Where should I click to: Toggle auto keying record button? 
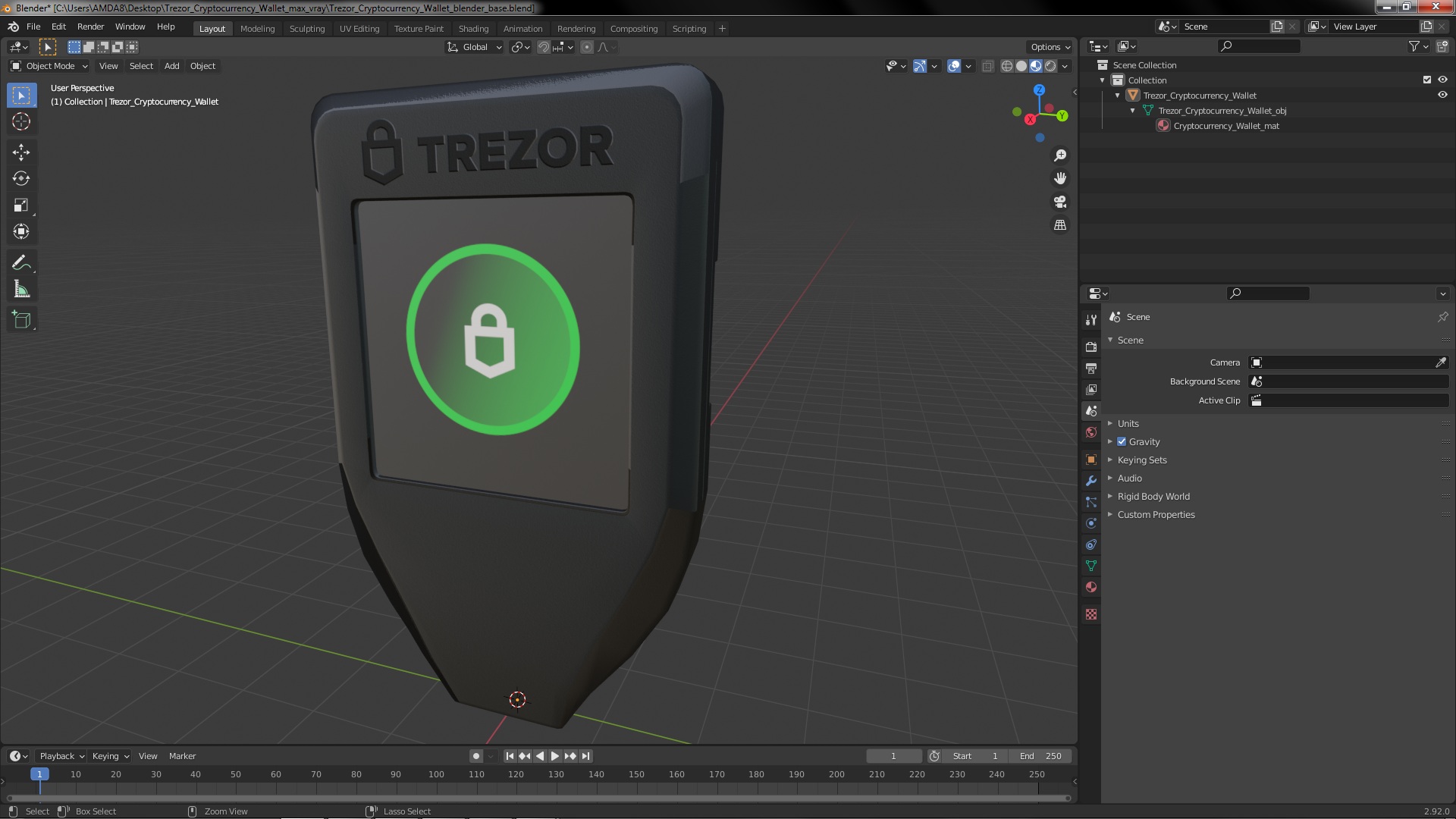coord(475,756)
